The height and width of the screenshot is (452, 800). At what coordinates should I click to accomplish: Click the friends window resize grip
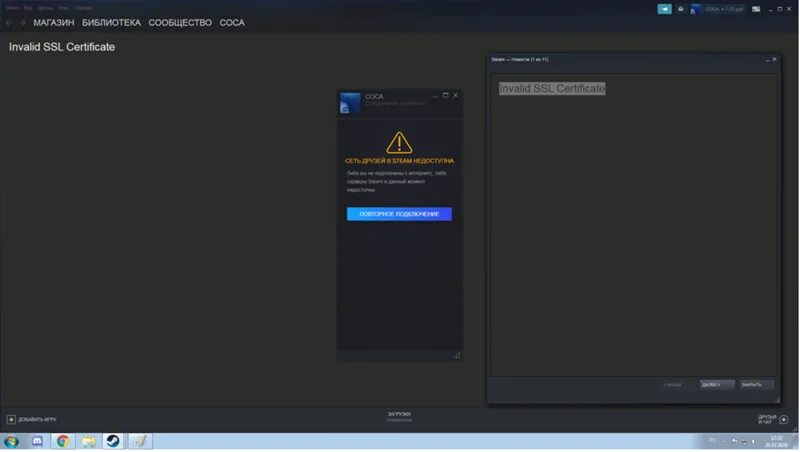457,355
